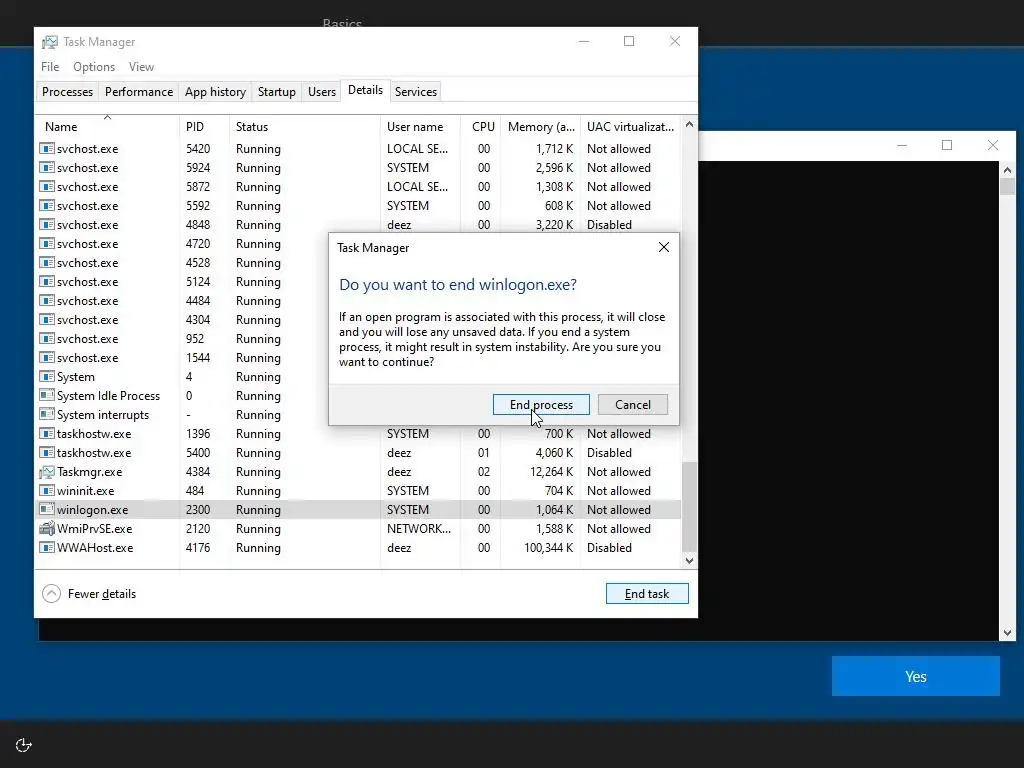Minimize the background console window
The height and width of the screenshot is (768, 1024).
pyautogui.click(x=902, y=145)
